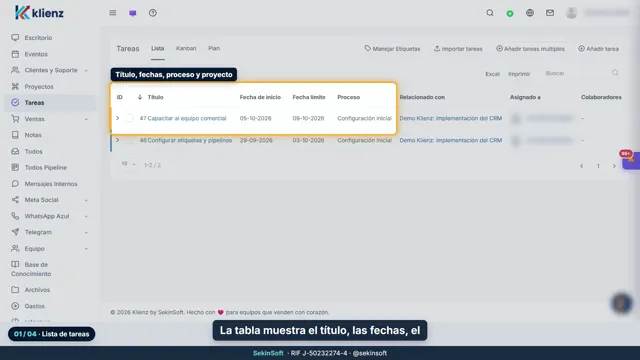Click the Klienz logo
This screenshot has width=640, height=360.
39,13
